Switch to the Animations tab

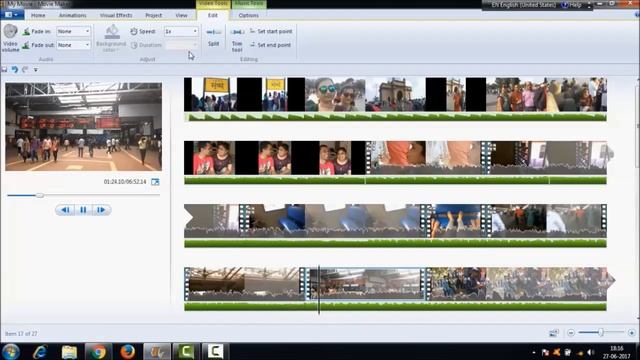point(72,15)
